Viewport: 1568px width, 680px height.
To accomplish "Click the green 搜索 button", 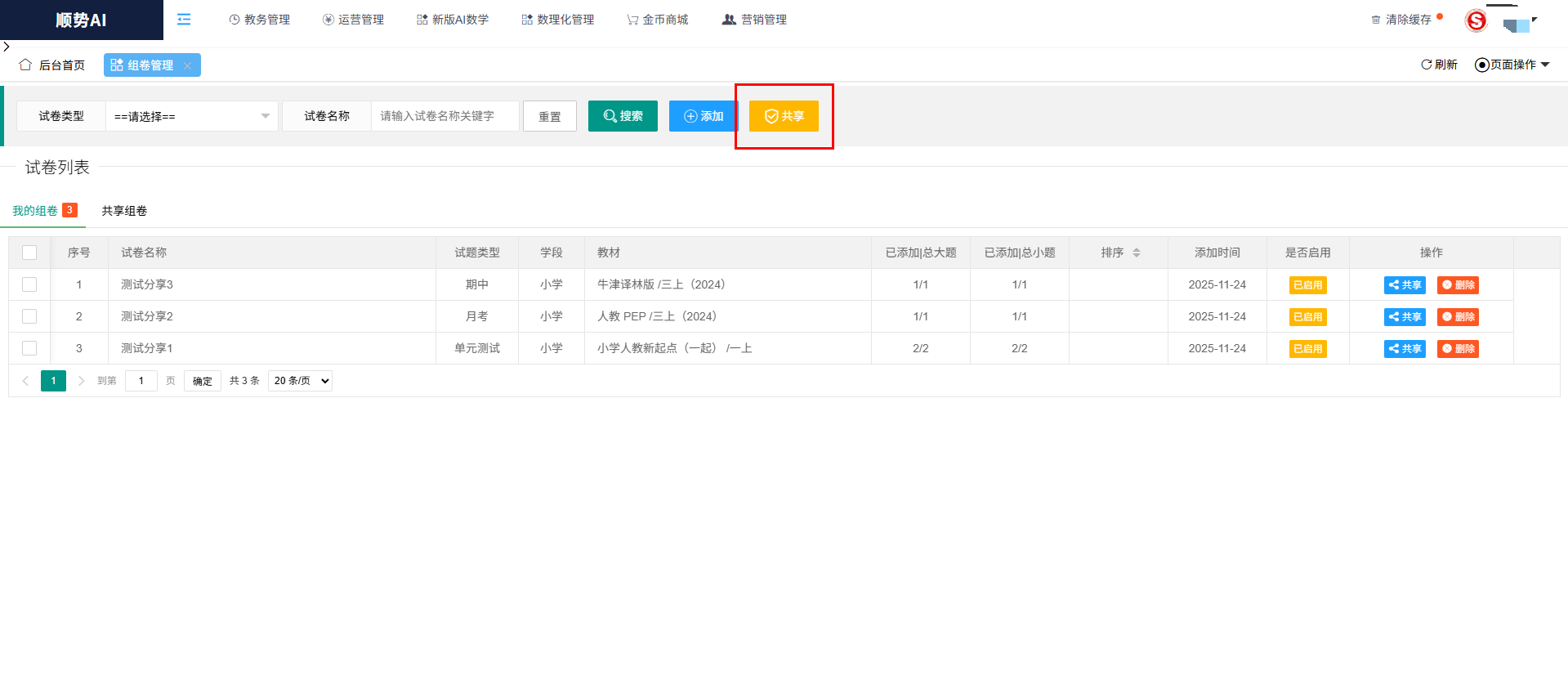I will 623,116.
